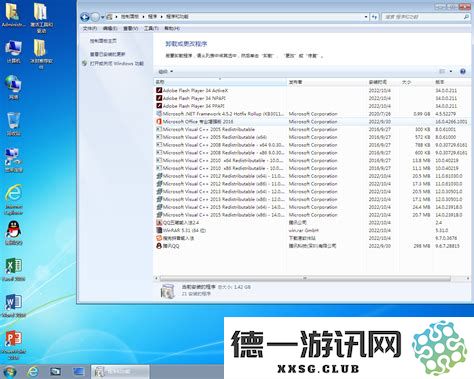Sort by the 名称 column header
The height and width of the screenshot is (379, 474).
(x=220, y=82)
